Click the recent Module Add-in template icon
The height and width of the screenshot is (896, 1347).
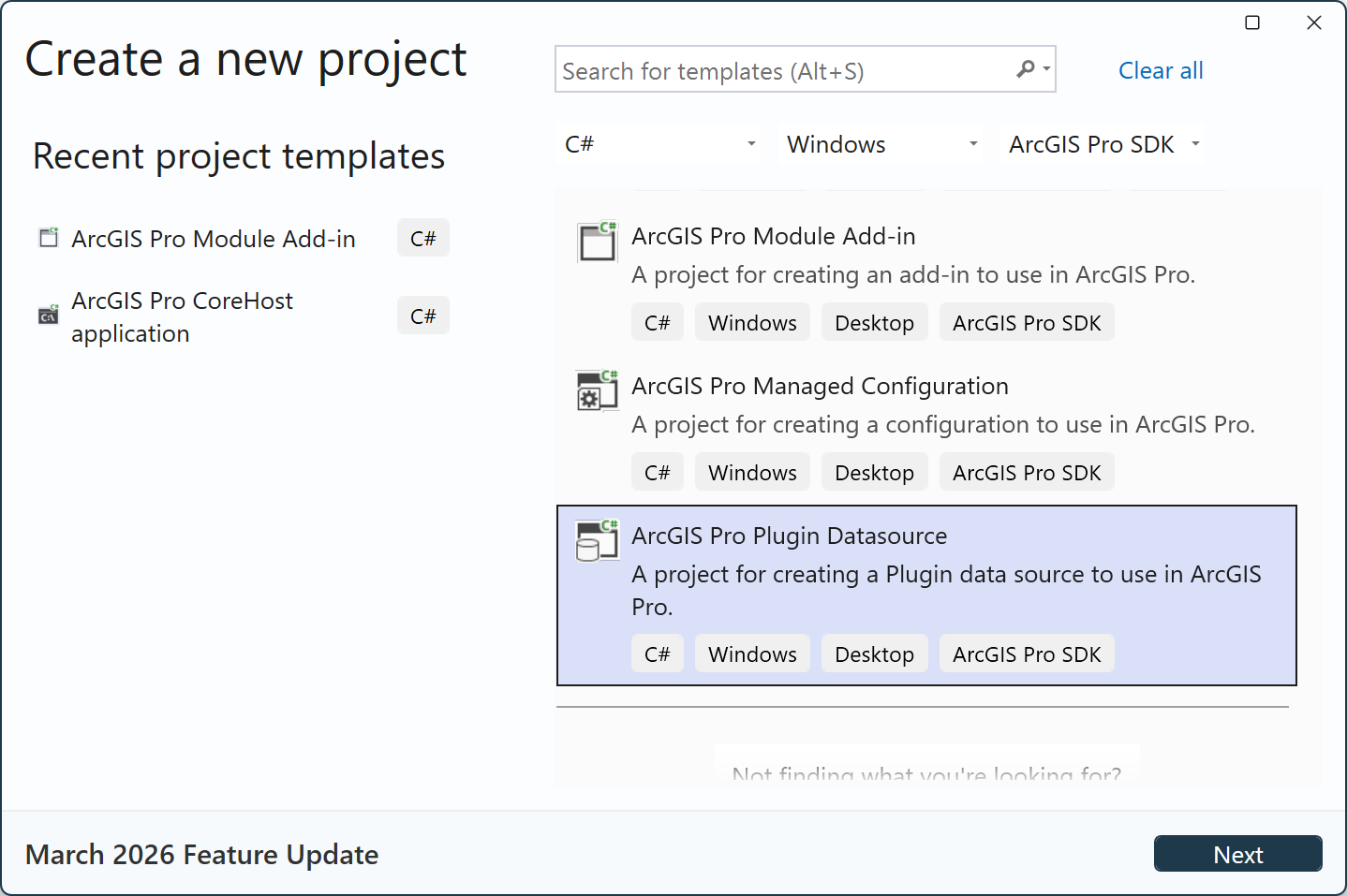pos(49,238)
